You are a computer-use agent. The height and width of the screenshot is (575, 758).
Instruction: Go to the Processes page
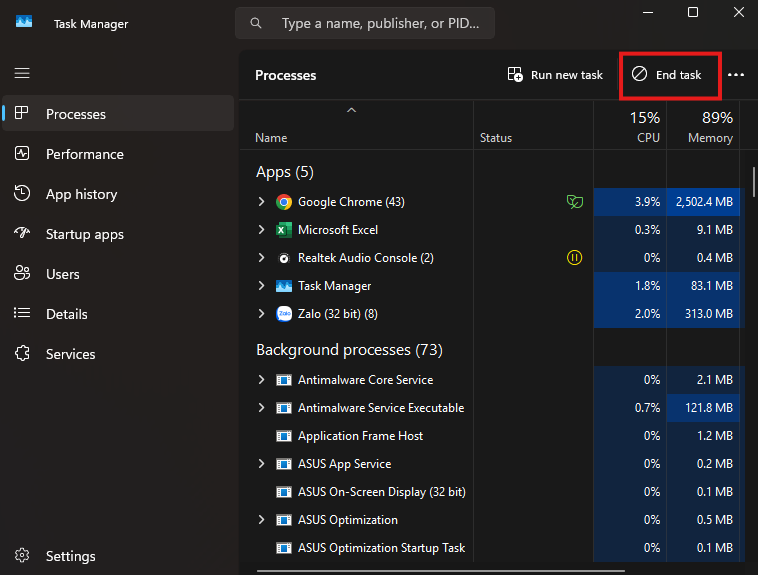click(118, 114)
